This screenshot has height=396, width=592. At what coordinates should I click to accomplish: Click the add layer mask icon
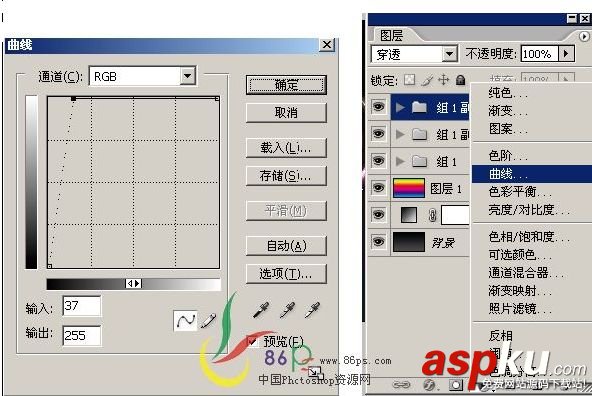pos(456,385)
